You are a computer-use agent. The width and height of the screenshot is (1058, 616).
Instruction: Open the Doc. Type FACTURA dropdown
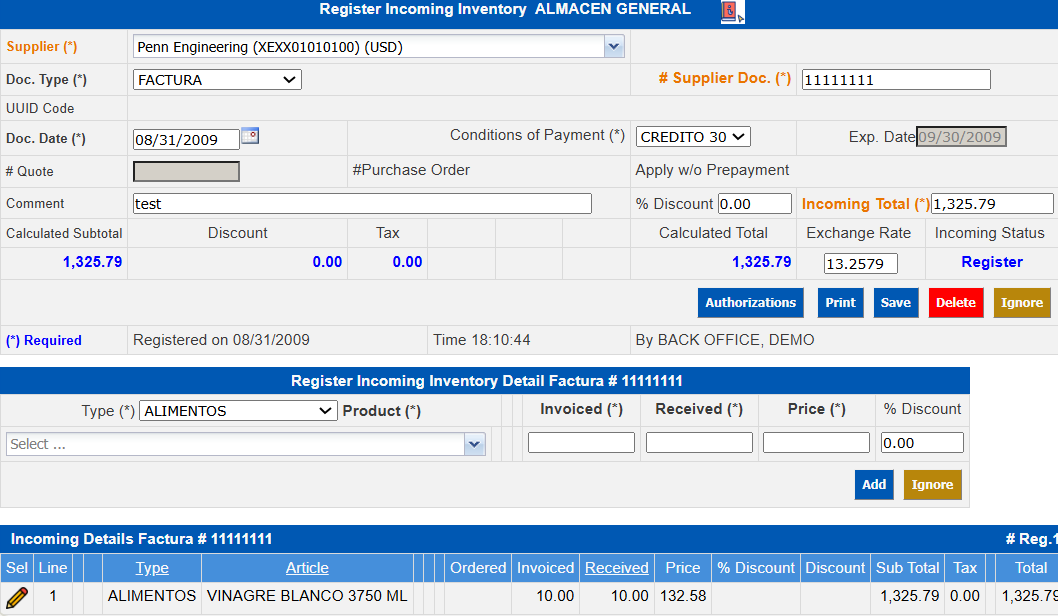217,80
